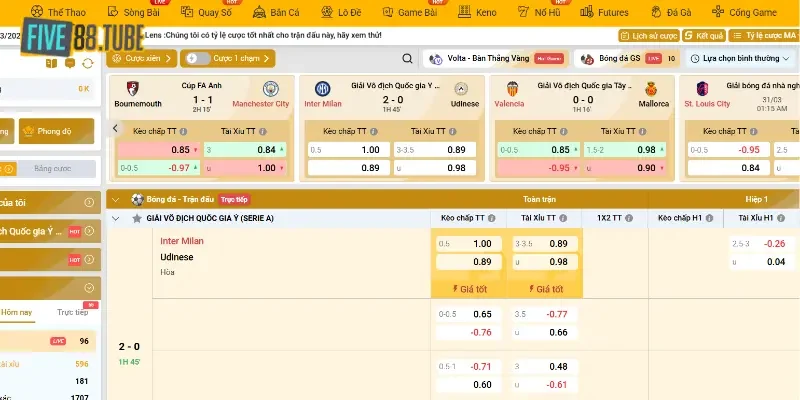Image resolution: width=800 pixels, height=400 pixels.
Task: Click St. Louis City crest
Action: tap(703, 89)
